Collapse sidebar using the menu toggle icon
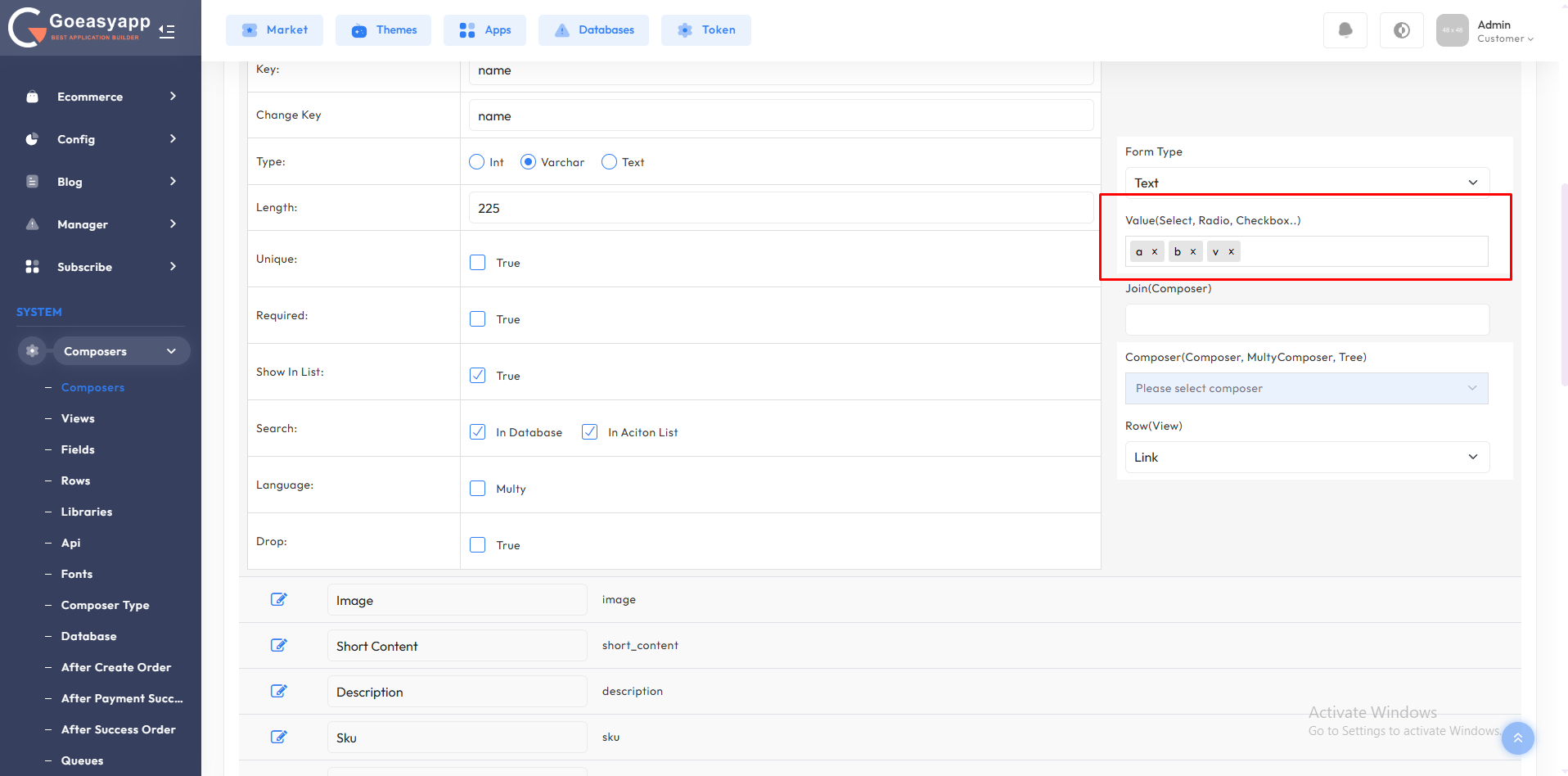Viewport: 1568px width, 776px height. pos(167,31)
